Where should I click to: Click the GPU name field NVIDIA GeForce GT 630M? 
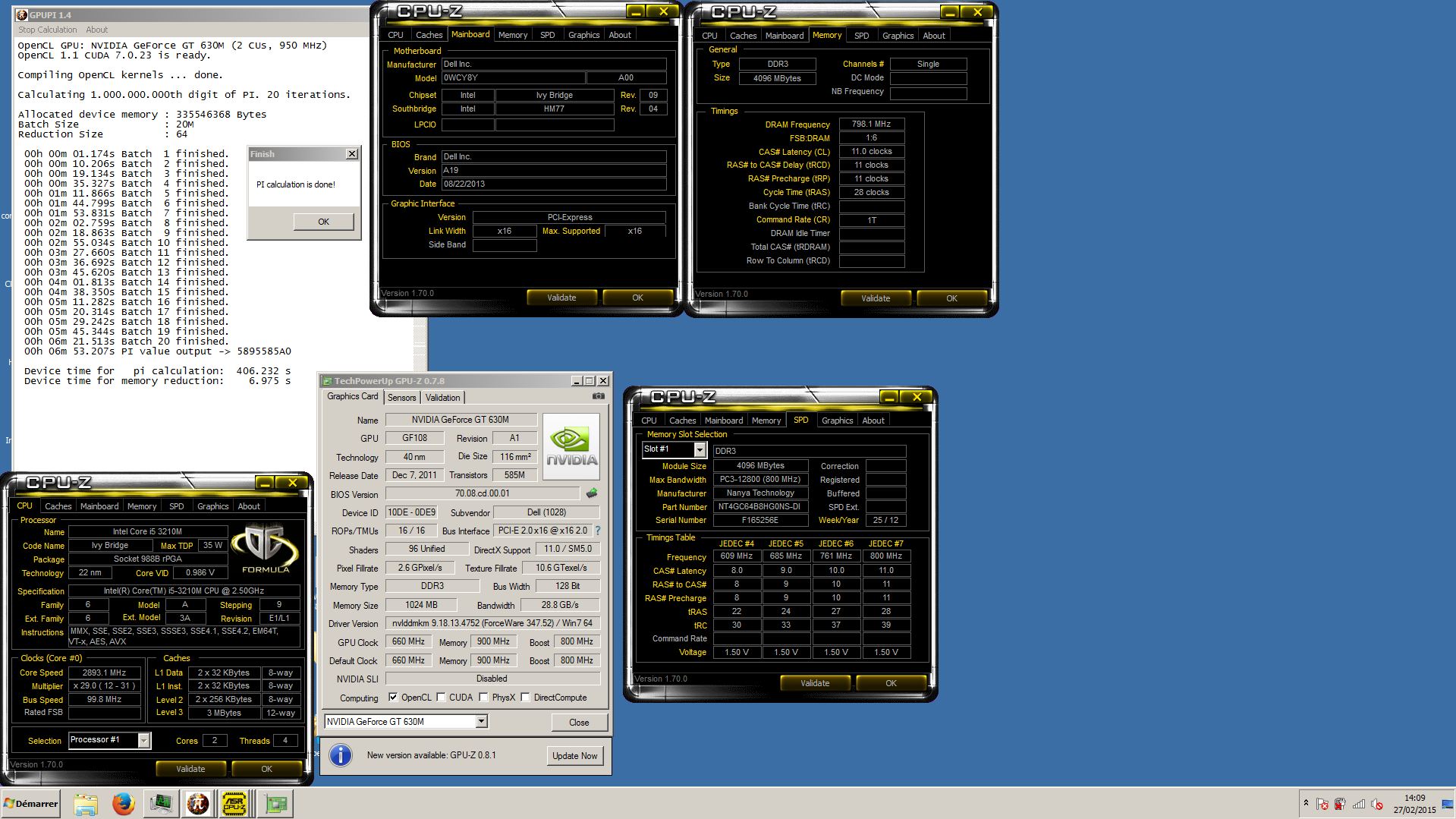(x=461, y=420)
